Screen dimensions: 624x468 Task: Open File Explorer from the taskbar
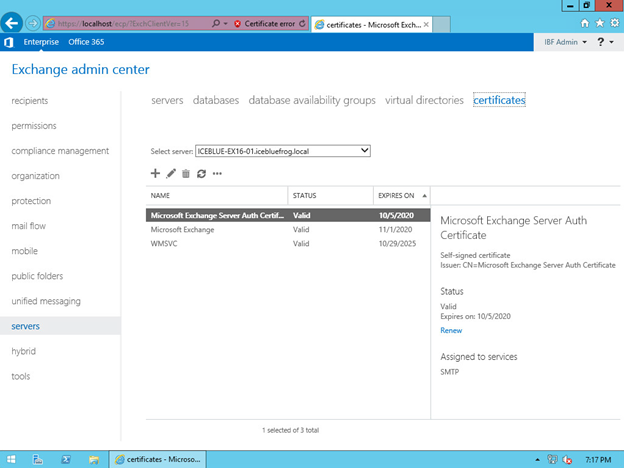[94, 459]
